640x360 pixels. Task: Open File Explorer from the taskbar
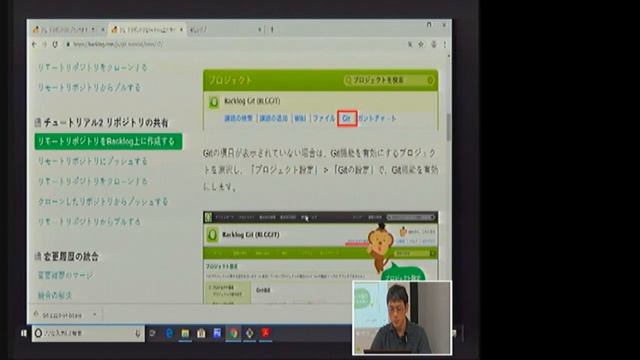[x=185, y=333]
